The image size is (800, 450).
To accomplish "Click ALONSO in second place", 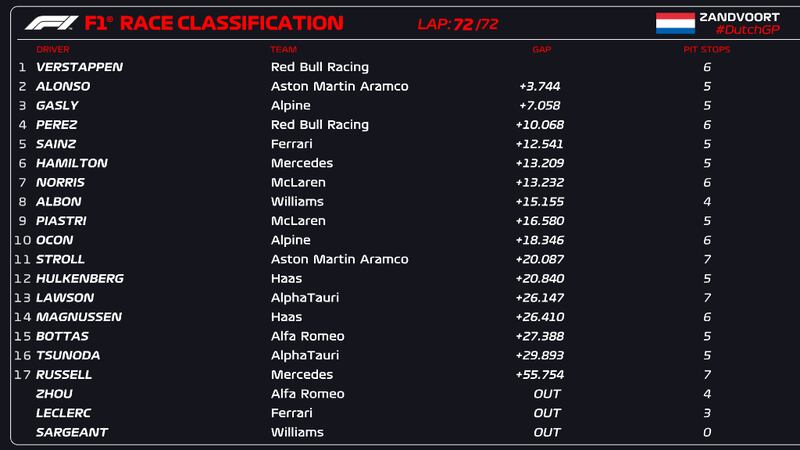I will coord(63,86).
